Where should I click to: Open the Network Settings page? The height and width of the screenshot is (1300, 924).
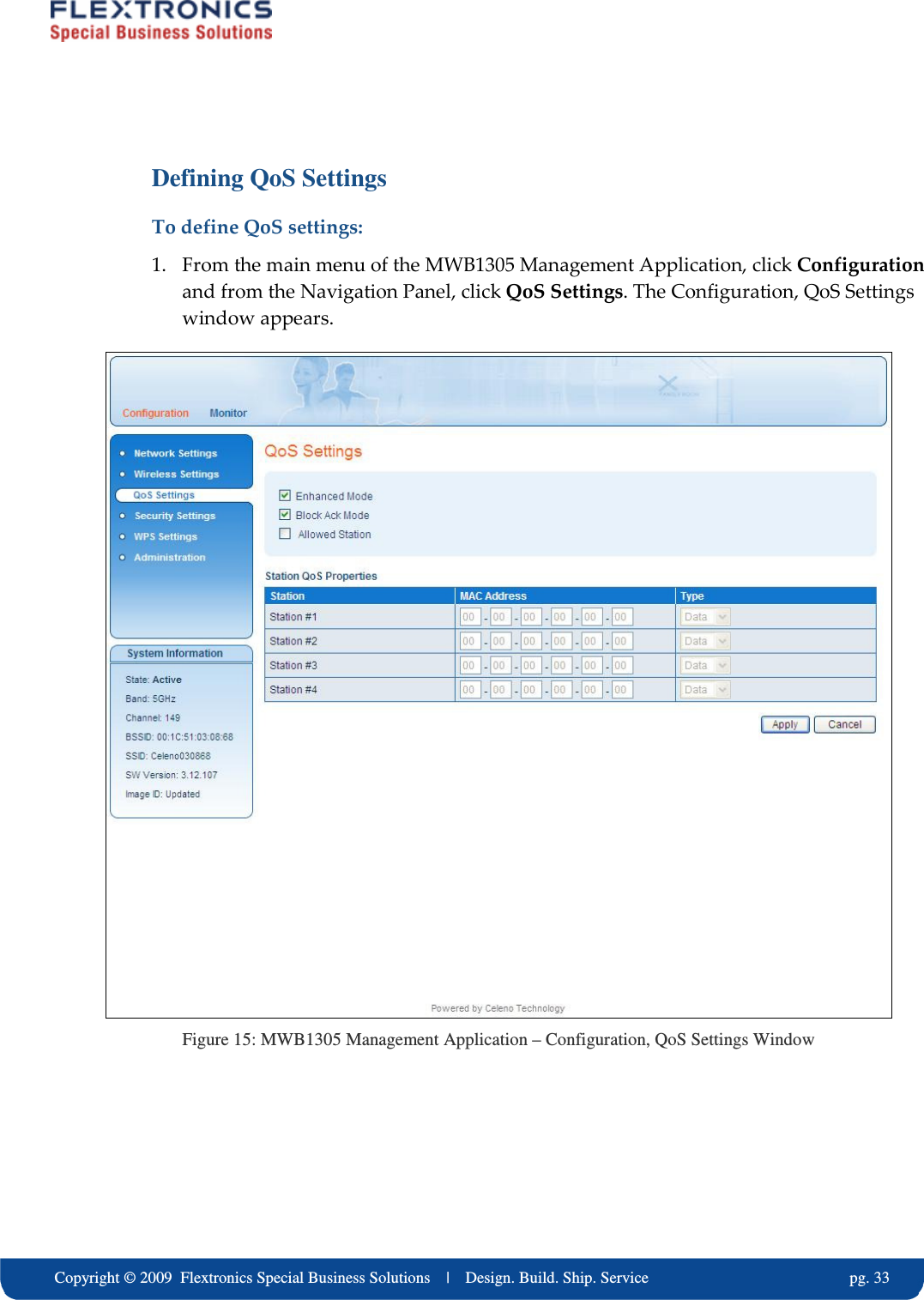point(176,453)
